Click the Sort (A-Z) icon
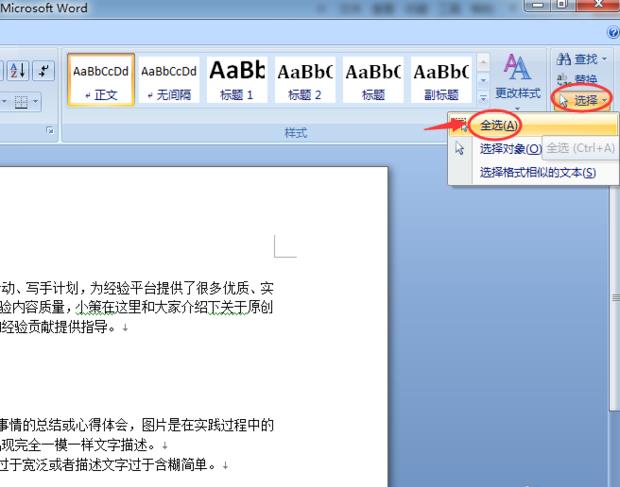 click(19, 70)
